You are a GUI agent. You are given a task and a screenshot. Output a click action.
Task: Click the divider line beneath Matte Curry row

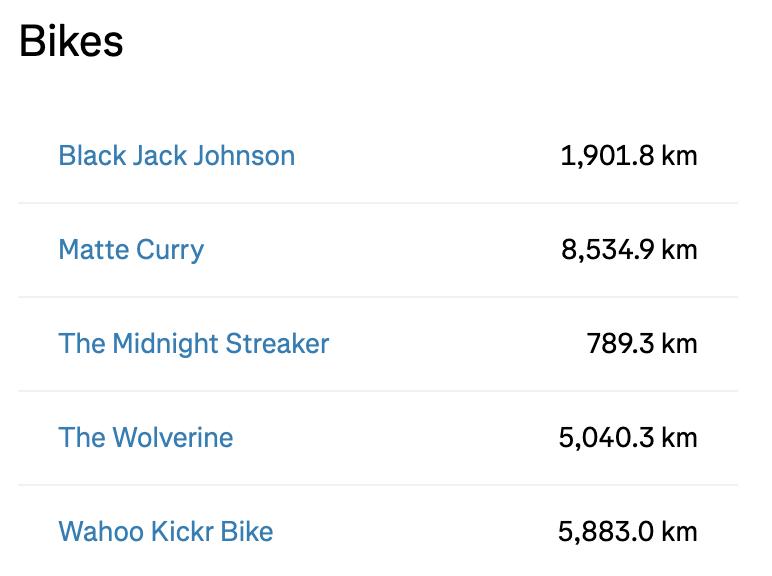(378, 297)
